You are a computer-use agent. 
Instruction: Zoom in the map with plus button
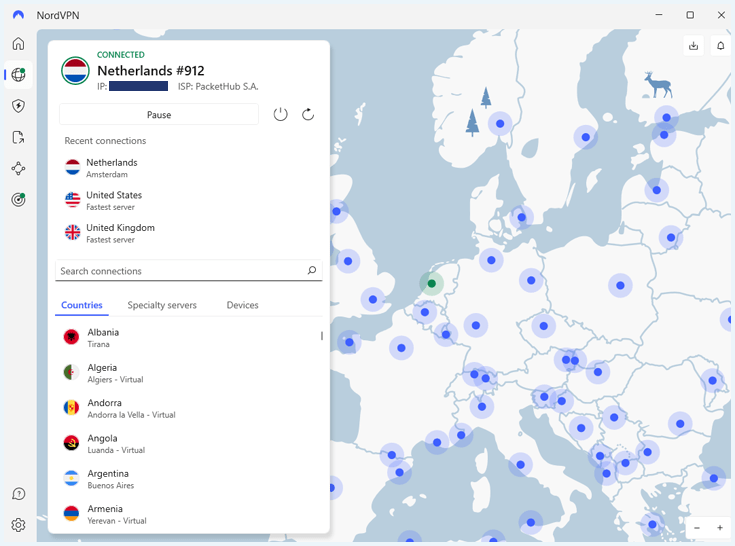click(x=720, y=528)
